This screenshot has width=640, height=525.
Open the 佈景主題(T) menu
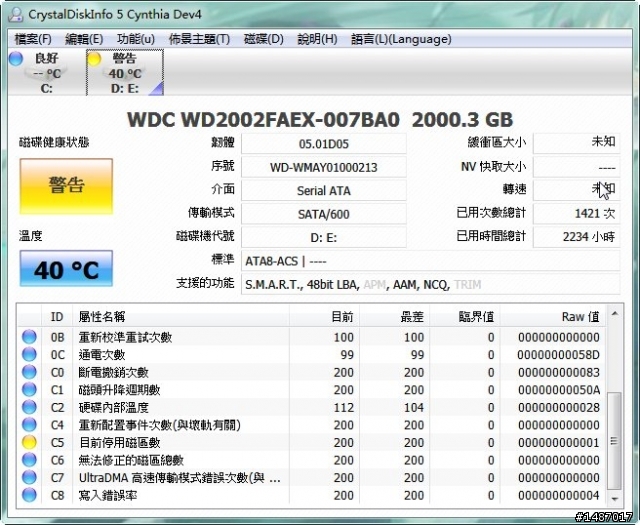click(x=200, y=39)
